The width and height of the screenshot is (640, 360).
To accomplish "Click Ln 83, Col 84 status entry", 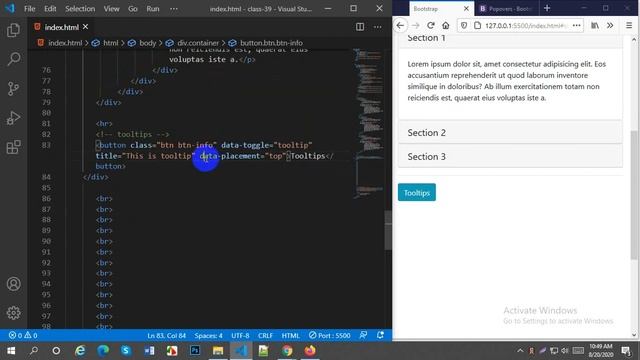I will (x=167, y=336).
